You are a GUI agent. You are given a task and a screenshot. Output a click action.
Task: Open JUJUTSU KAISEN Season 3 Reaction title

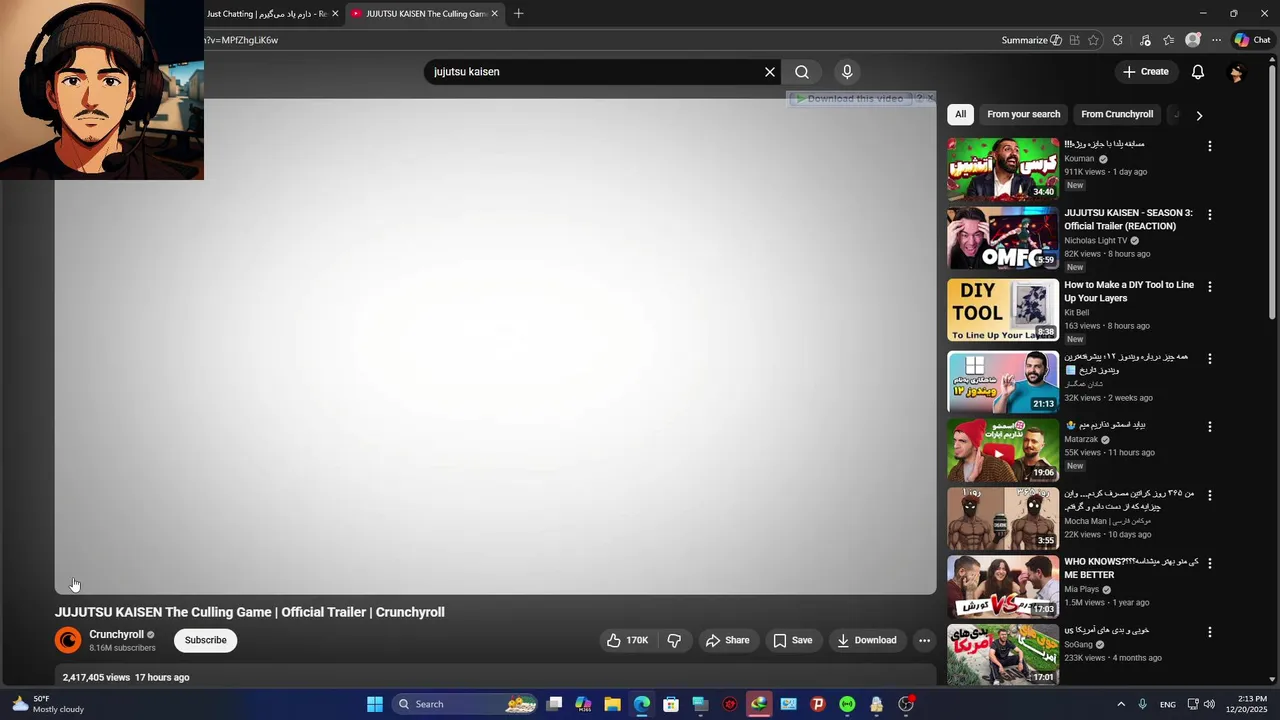(x=1128, y=219)
